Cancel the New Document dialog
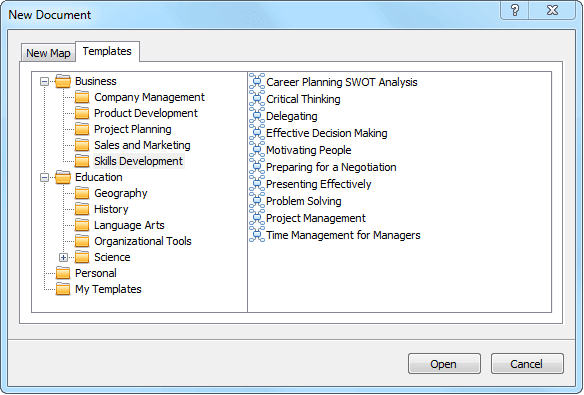The height and width of the screenshot is (395, 584). pyautogui.click(x=527, y=364)
